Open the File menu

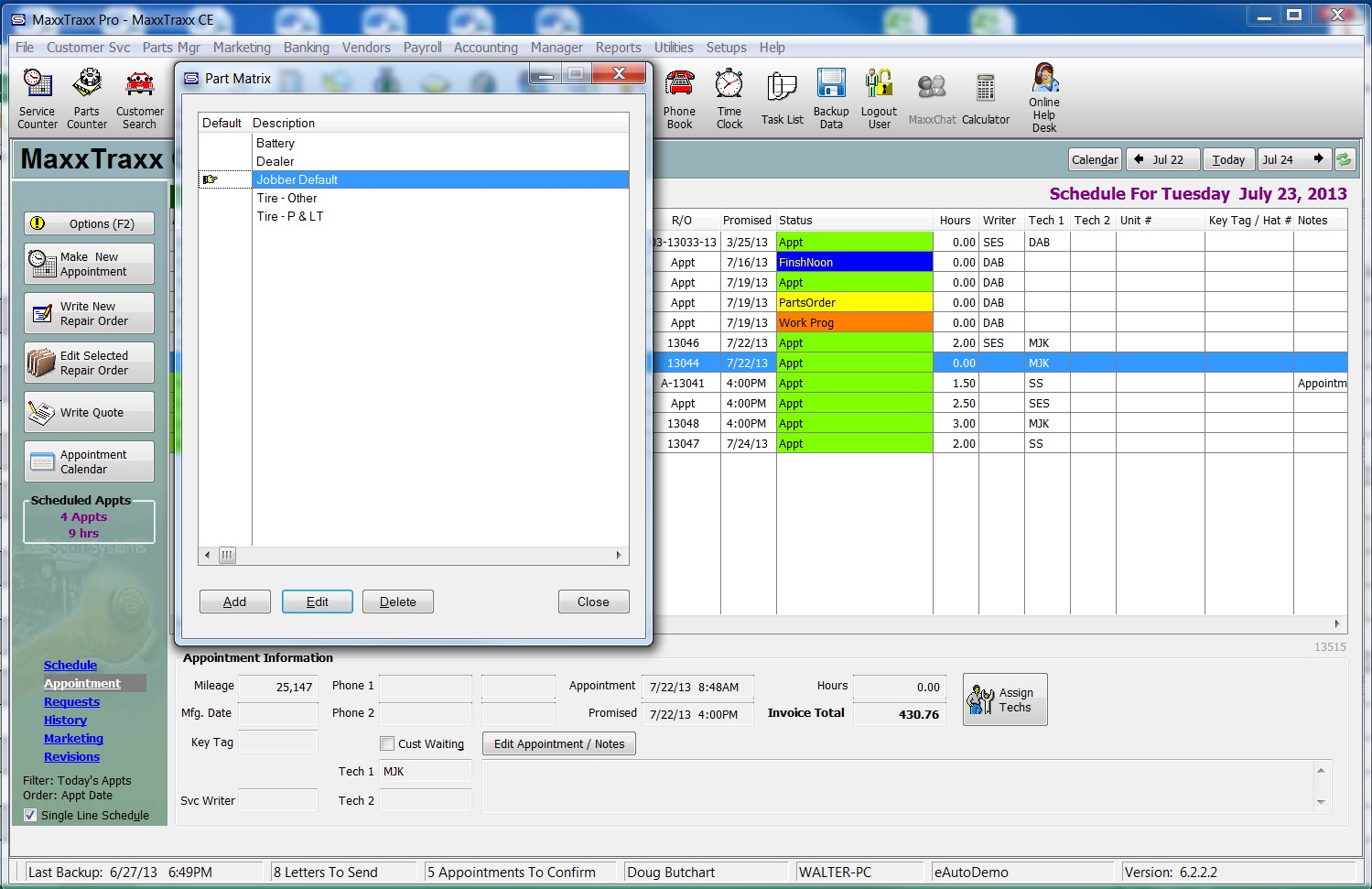tap(25, 48)
